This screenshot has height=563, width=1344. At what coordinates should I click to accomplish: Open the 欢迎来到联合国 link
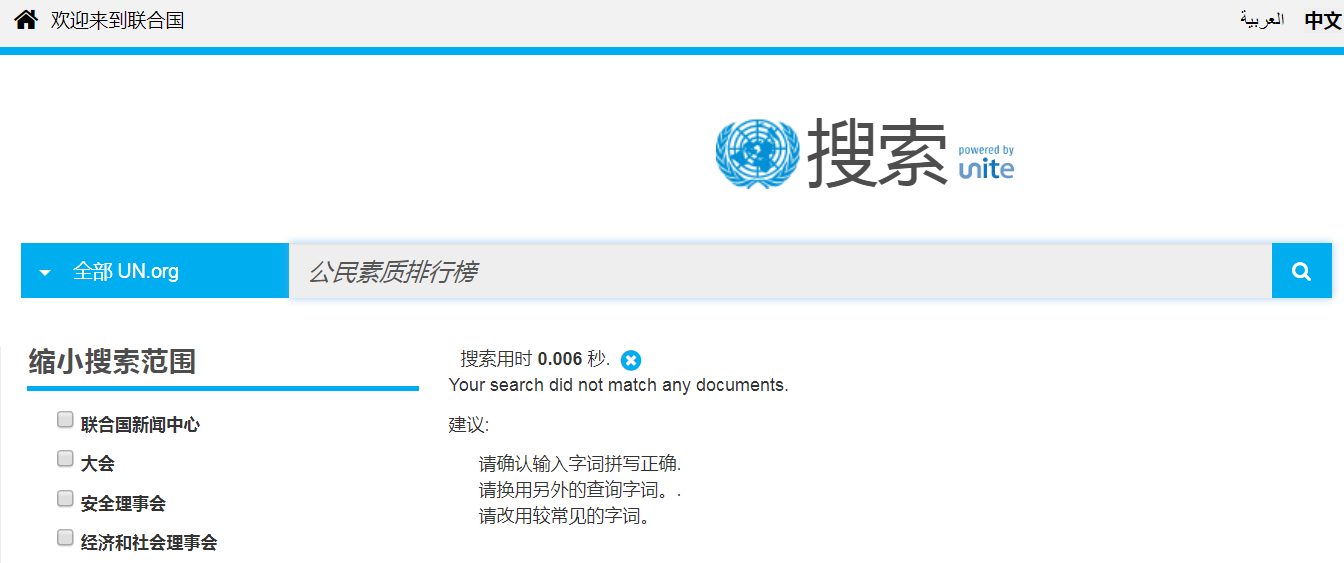117,20
